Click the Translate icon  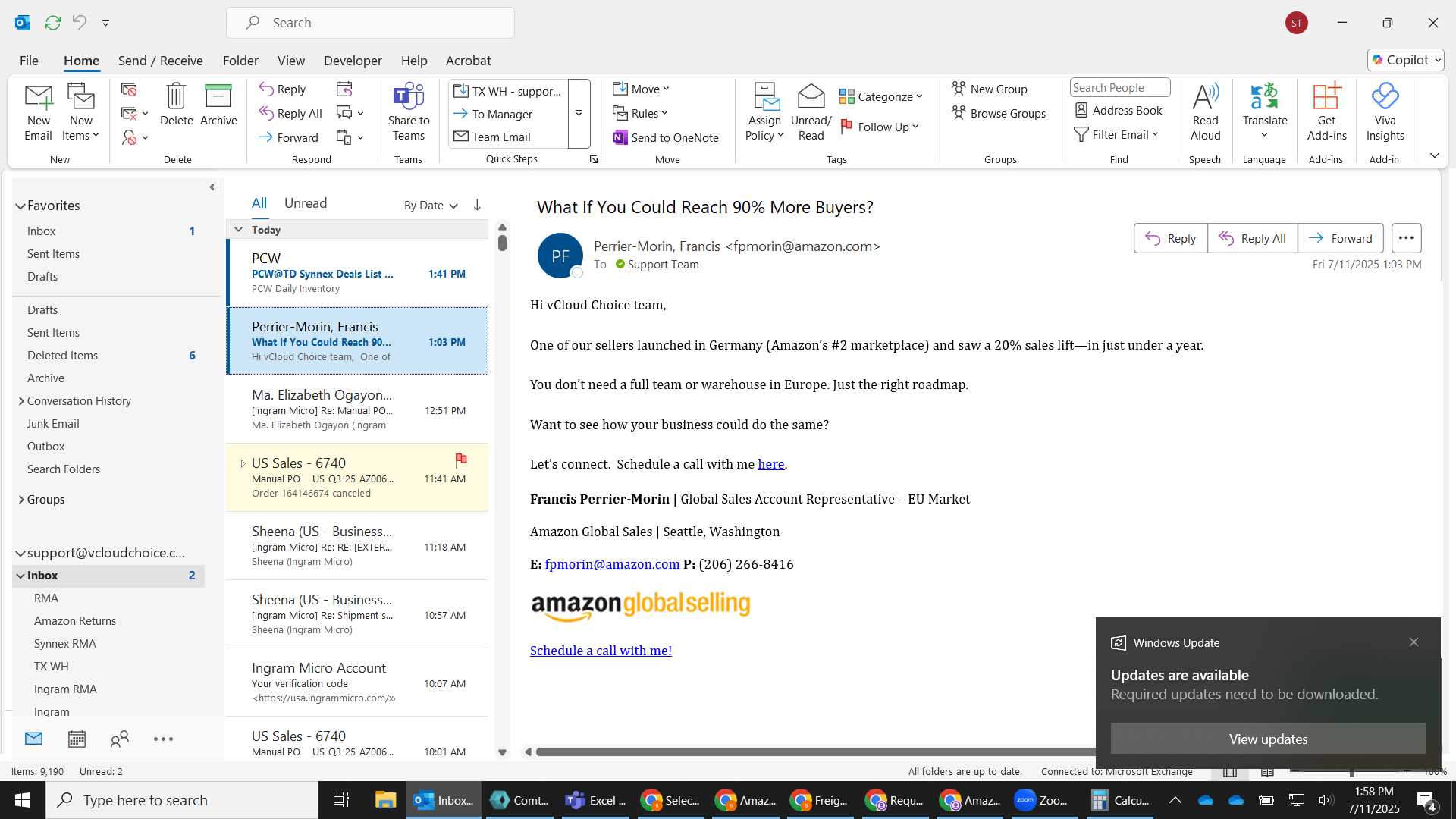pyautogui.click(x=1264, y=96)
